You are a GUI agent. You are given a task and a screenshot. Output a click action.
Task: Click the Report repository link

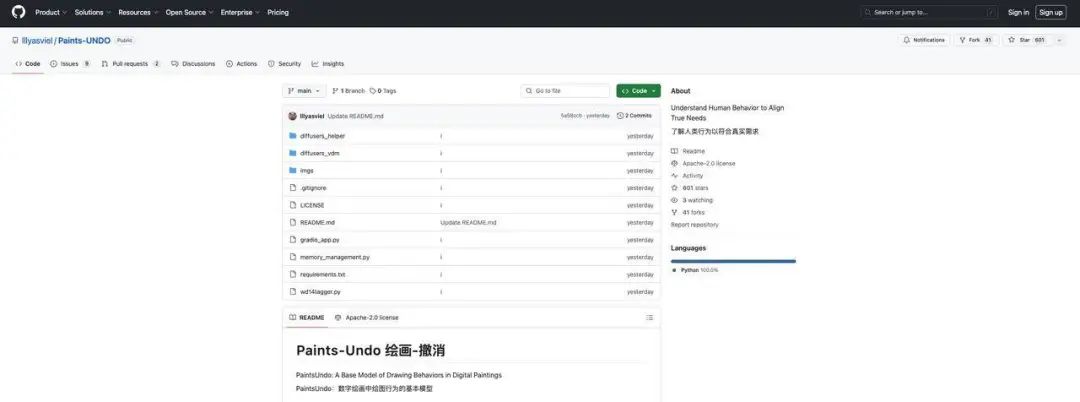click(694, 225)
